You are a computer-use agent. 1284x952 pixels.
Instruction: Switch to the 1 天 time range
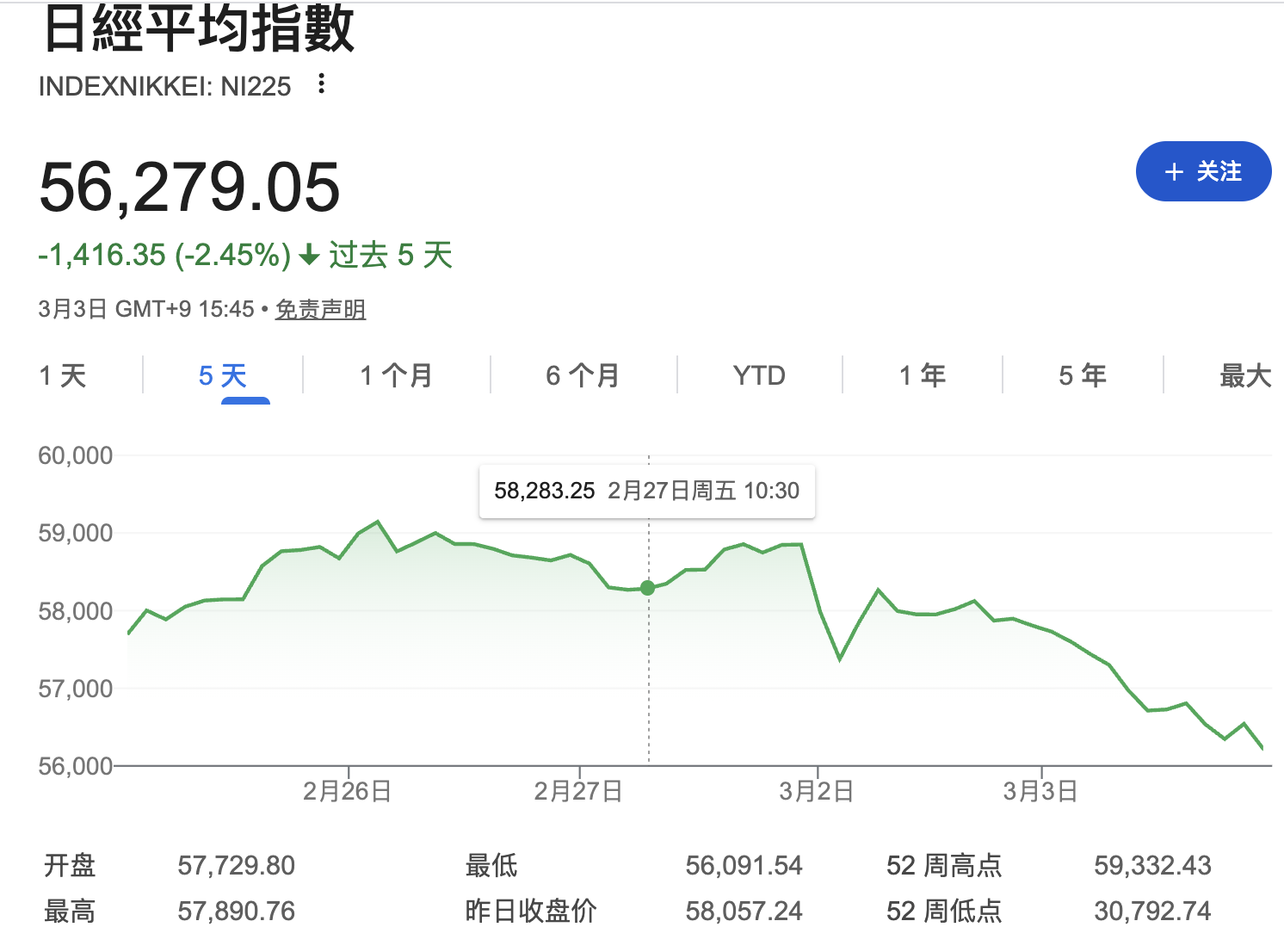tap(63, 376)
